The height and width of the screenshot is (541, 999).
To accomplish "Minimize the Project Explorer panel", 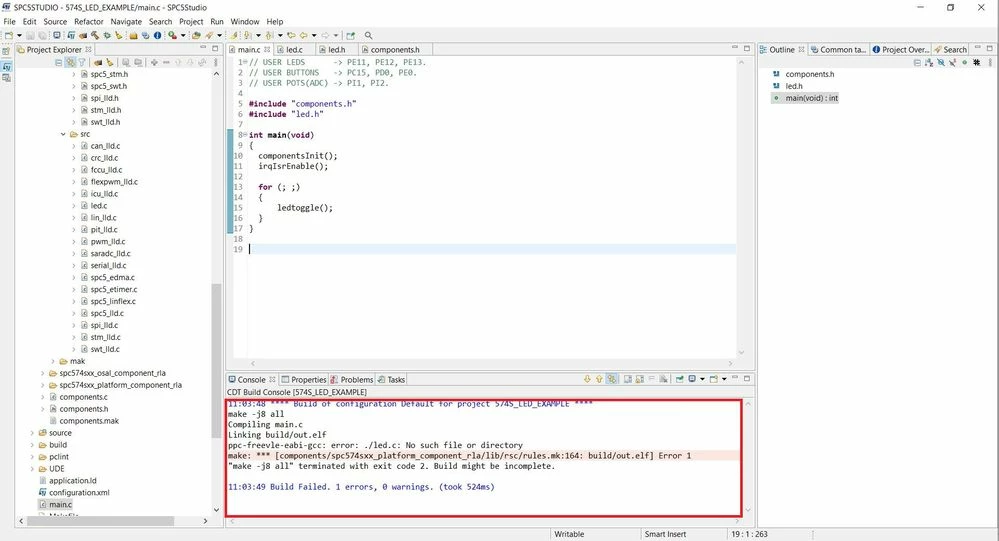I will click(203, 48).
